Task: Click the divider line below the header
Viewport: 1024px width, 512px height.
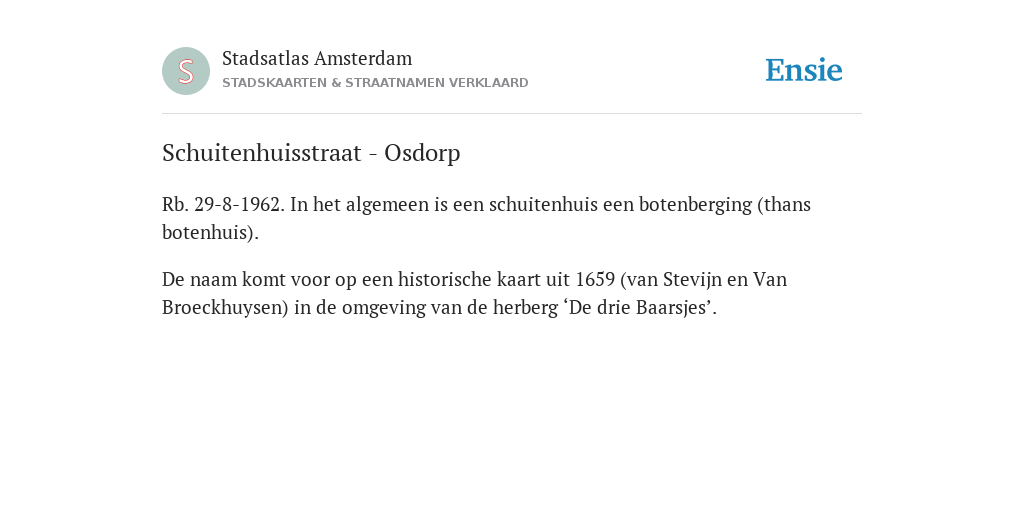Action: click(x=512, y=114)
